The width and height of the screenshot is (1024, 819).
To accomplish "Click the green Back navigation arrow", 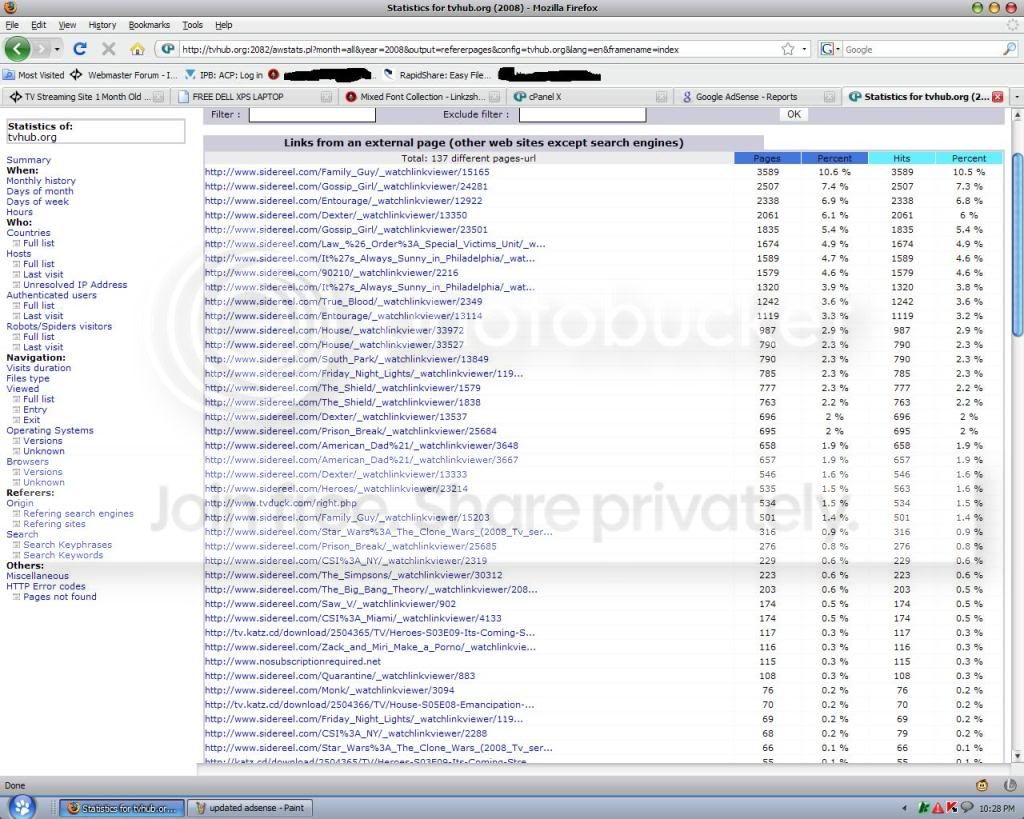I will tap(17, 49).
